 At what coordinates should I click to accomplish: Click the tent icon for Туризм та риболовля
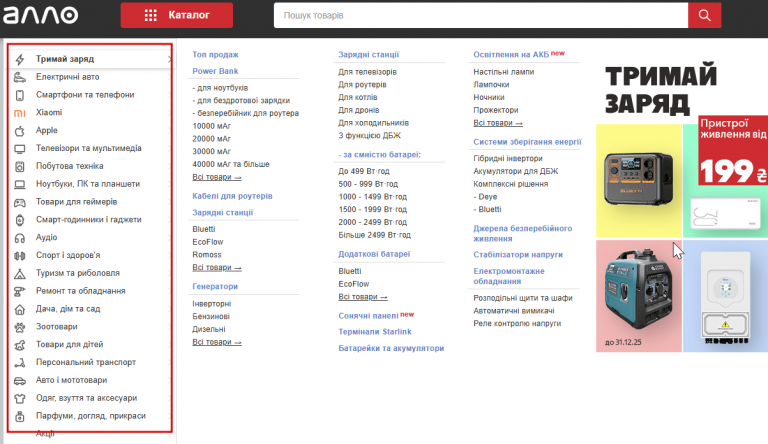(x=20, y=273)
